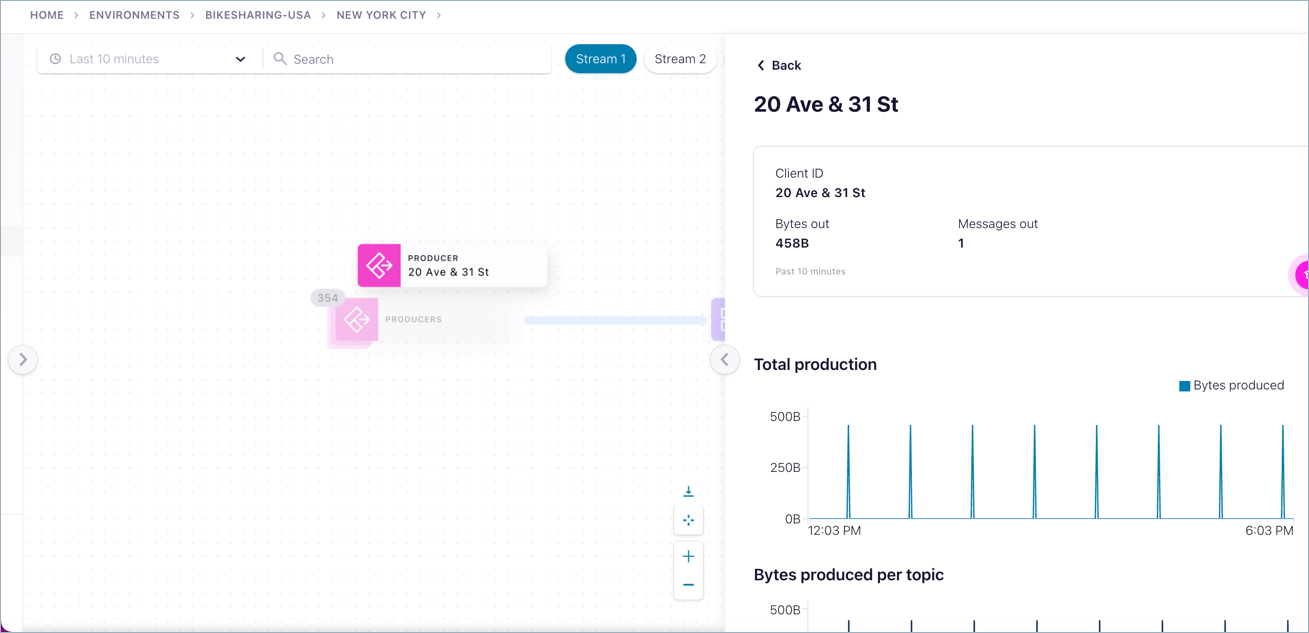Click the magnifier icon in the search box
1309x633 pixels.
point(280,59)
